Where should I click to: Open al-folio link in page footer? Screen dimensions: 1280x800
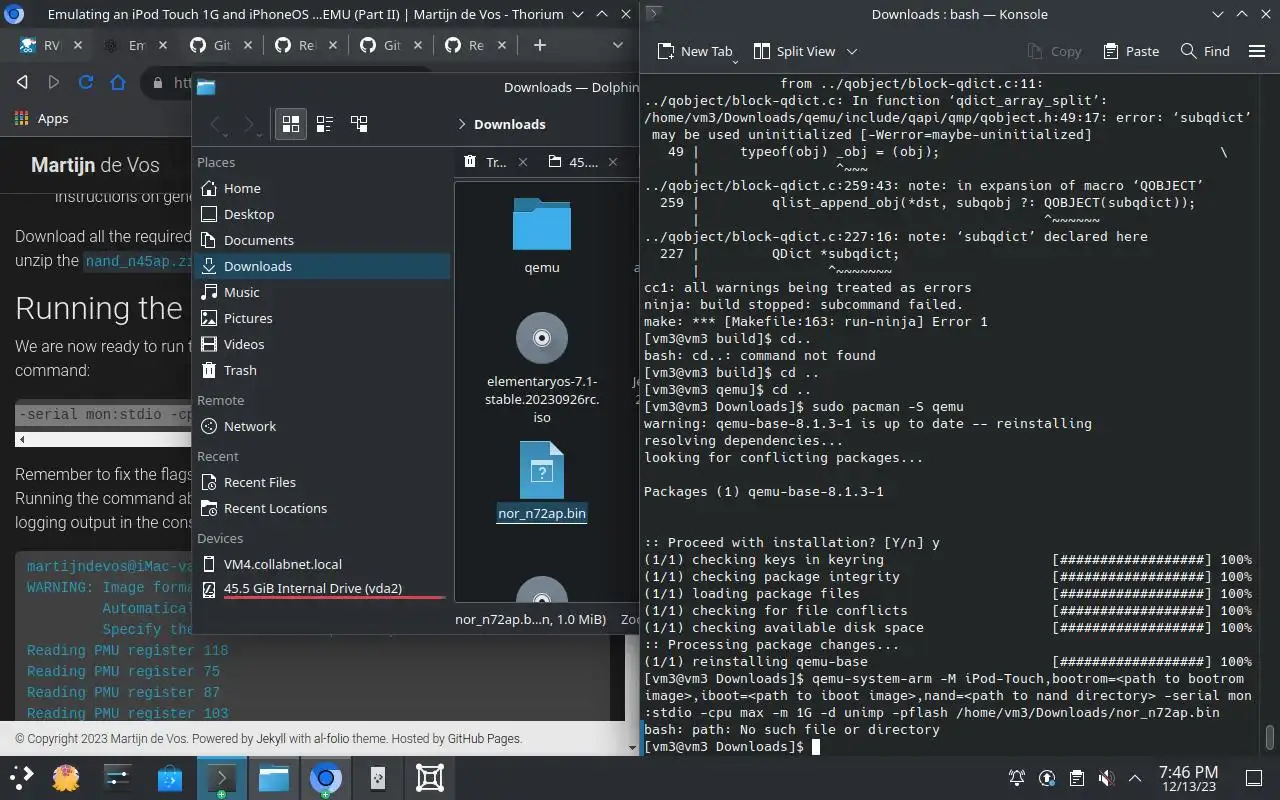340,738
